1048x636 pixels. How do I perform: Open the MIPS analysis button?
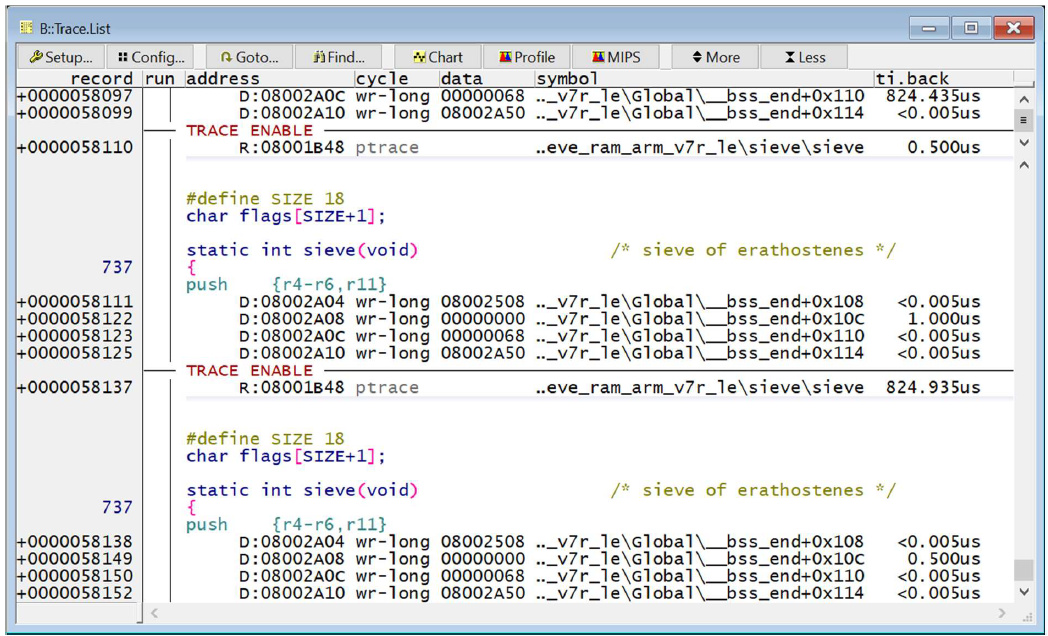pyautogui.click(x=616, y=57)
